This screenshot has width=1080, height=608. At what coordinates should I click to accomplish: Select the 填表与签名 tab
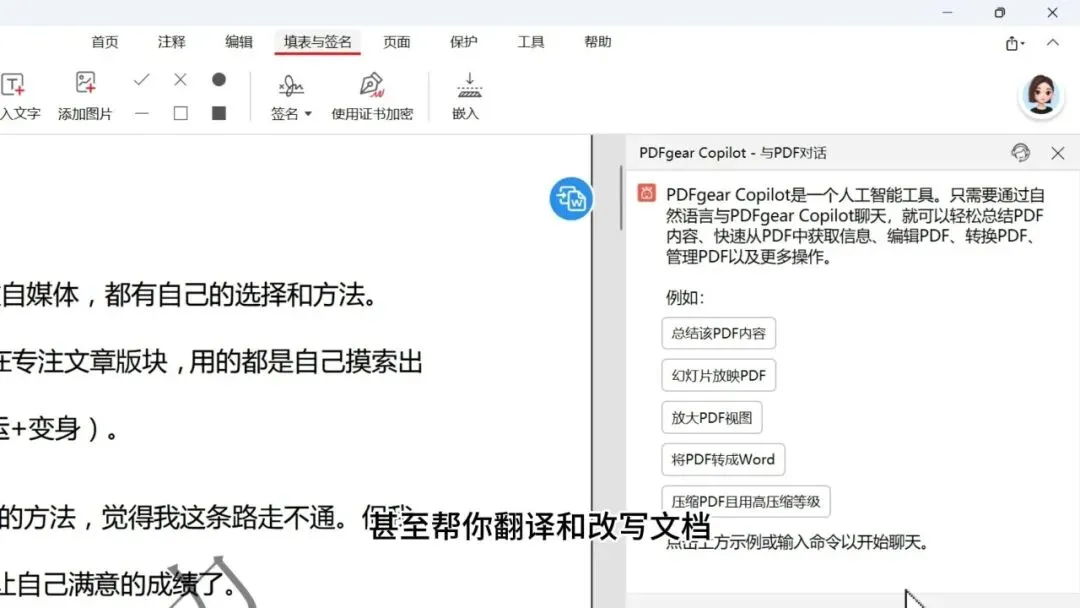click(x=318, y=42)
